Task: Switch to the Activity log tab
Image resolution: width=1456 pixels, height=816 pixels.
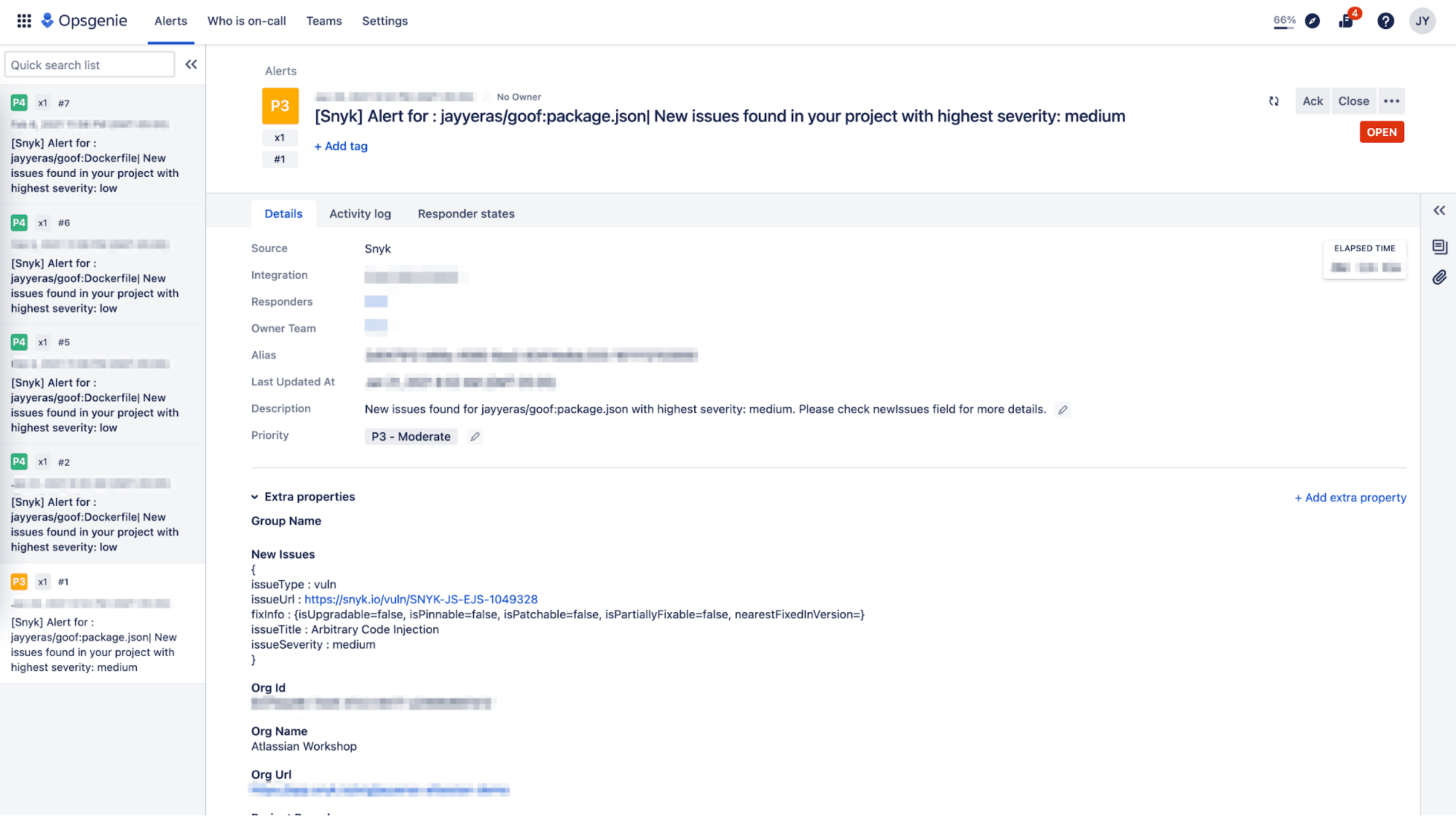Action: [359, 213]
